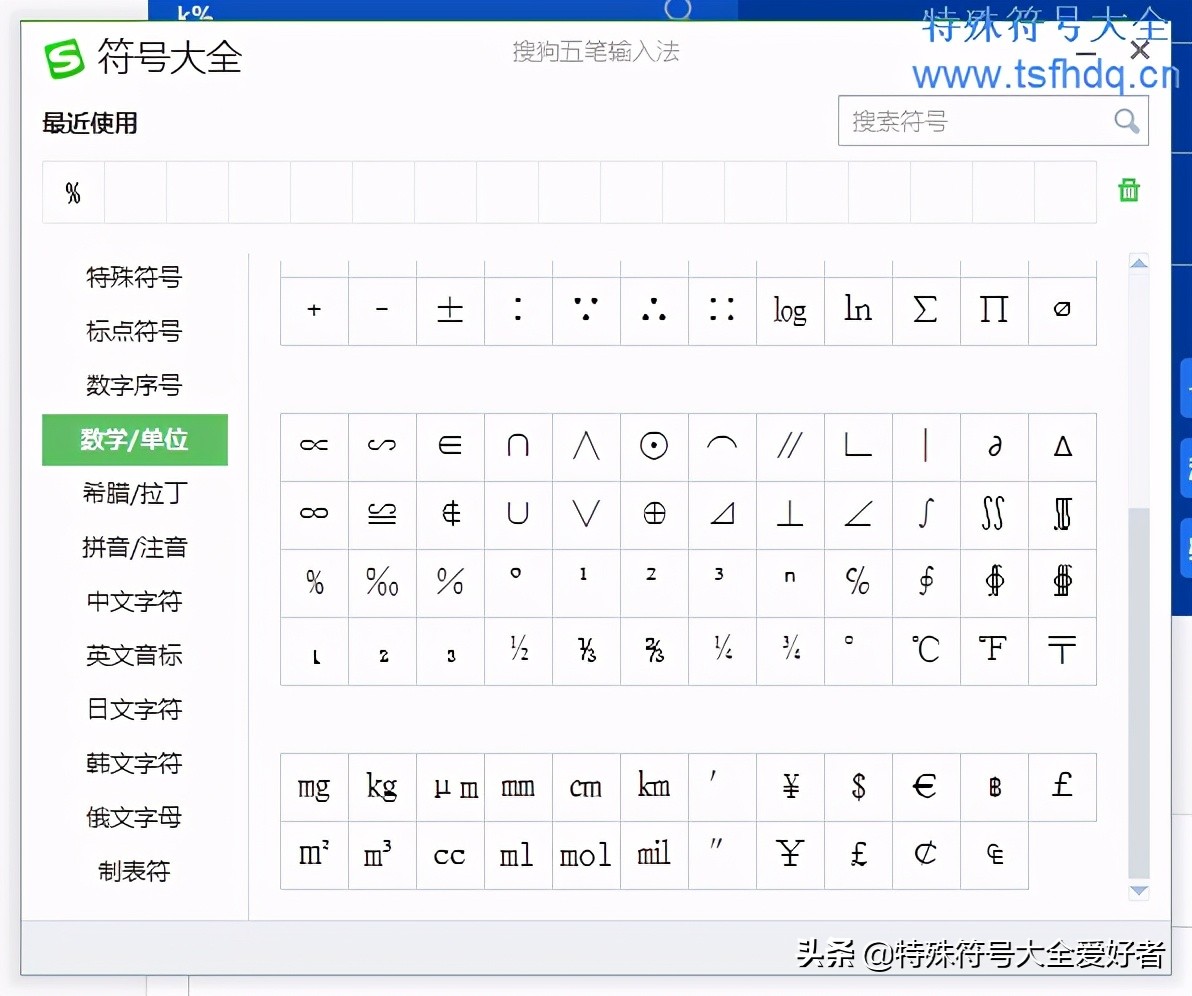Click the symbol list scrollbar thumb
1192x996 pixels.
point(1139,693)
